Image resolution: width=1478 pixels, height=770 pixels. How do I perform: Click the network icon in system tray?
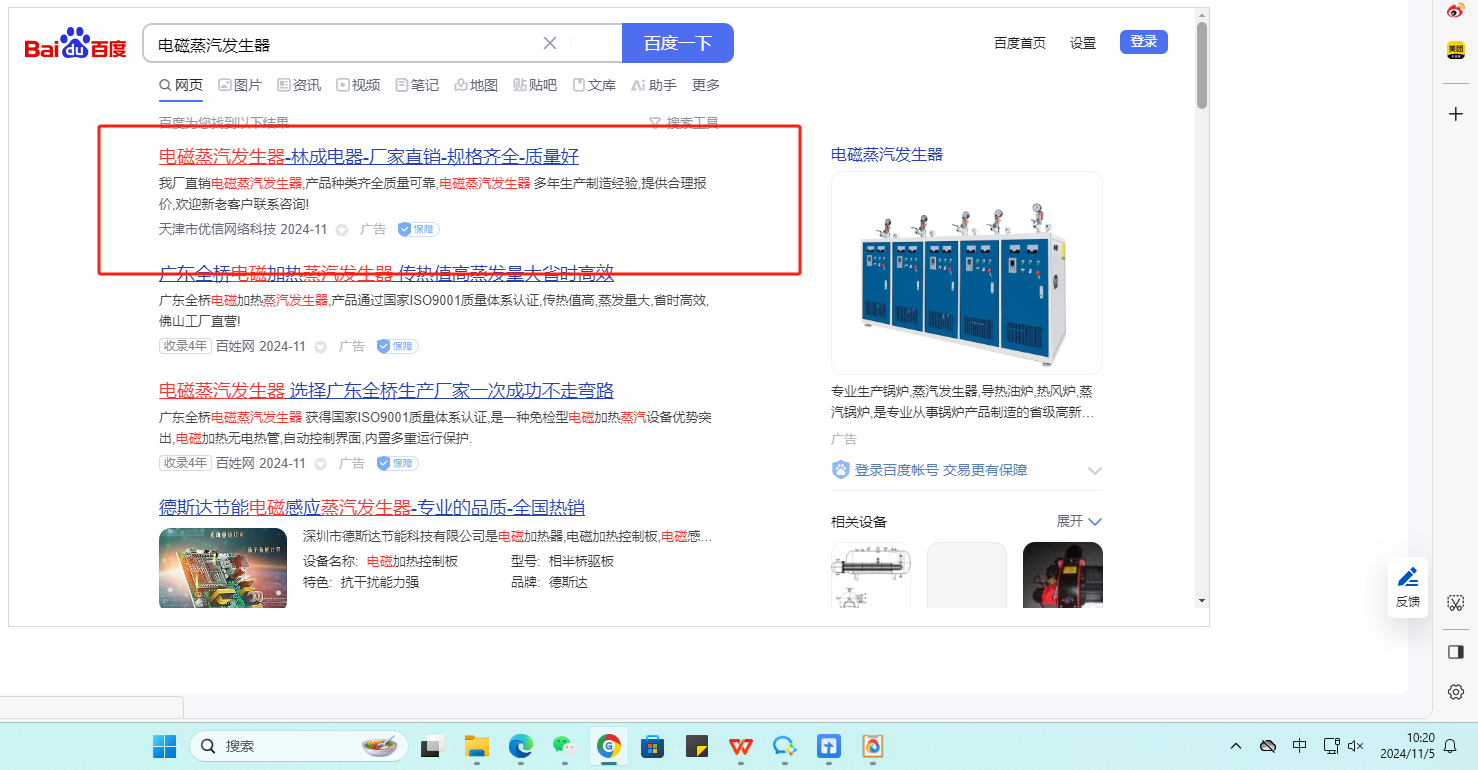[x=1331, y=746]
